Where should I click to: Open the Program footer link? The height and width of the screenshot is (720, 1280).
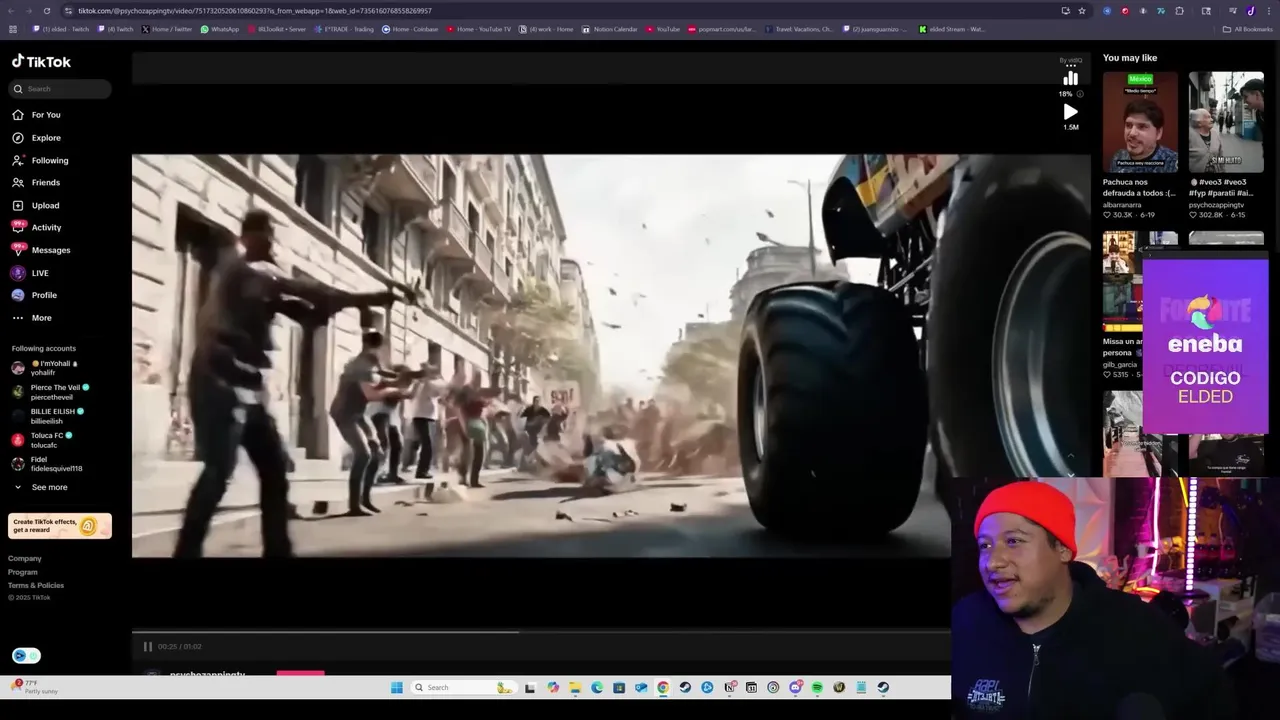23,572
